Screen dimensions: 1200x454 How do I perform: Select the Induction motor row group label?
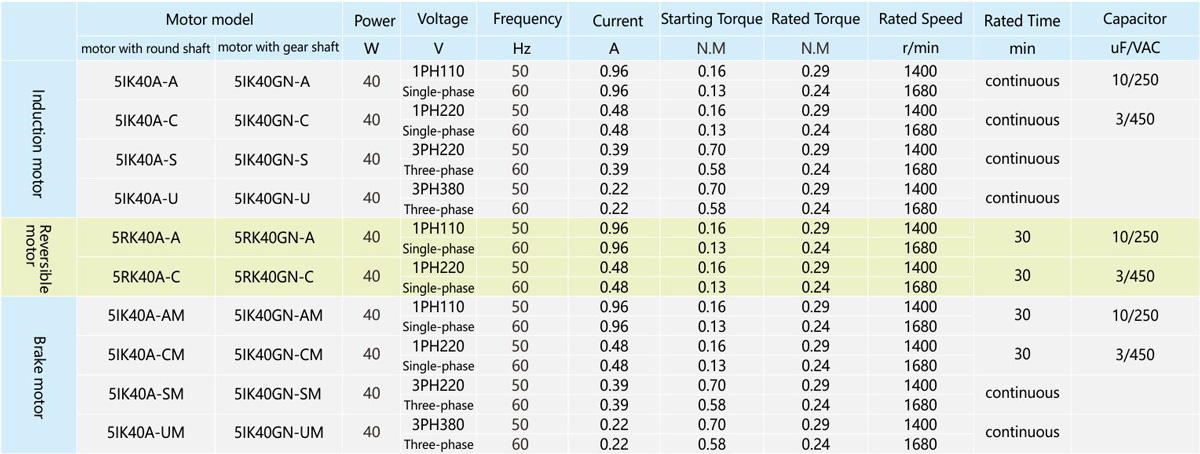click(39, 139)
